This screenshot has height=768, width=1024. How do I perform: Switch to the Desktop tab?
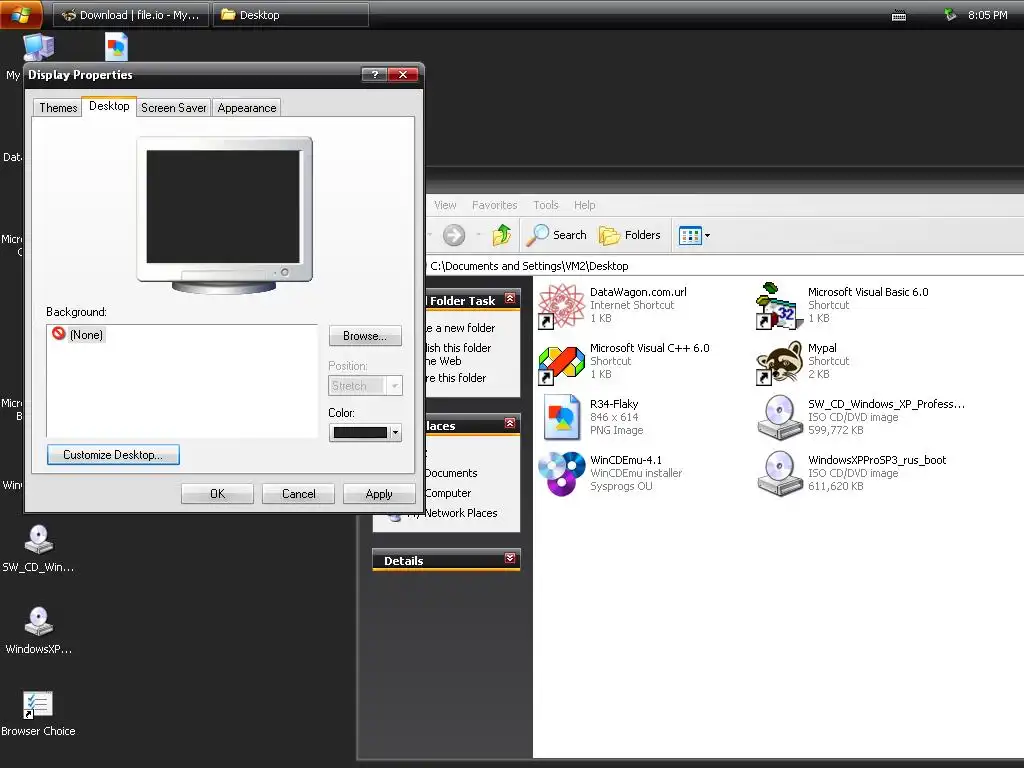(x=109, y=106)
